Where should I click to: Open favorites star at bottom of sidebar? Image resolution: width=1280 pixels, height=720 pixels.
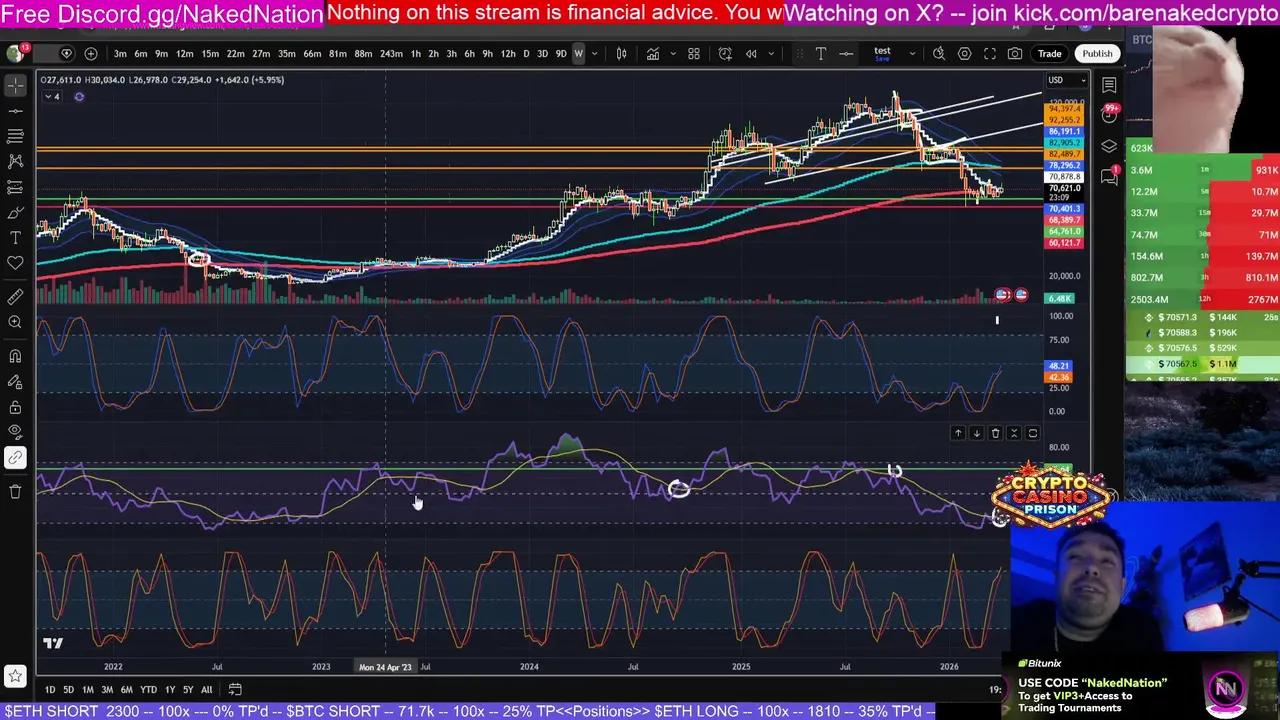click(x=15, y=677)
